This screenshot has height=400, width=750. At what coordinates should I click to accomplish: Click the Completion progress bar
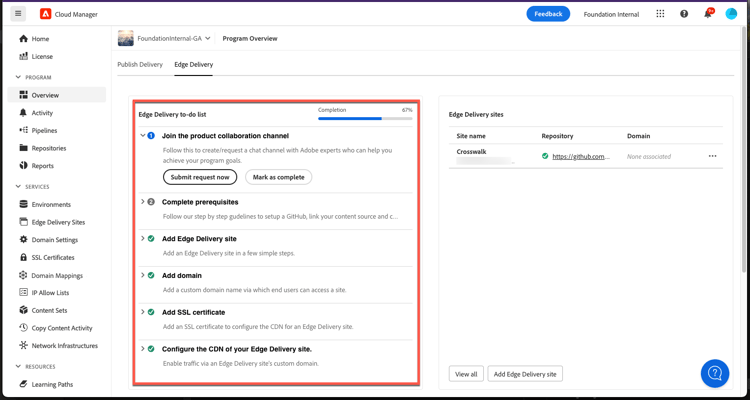coord(365,118)
